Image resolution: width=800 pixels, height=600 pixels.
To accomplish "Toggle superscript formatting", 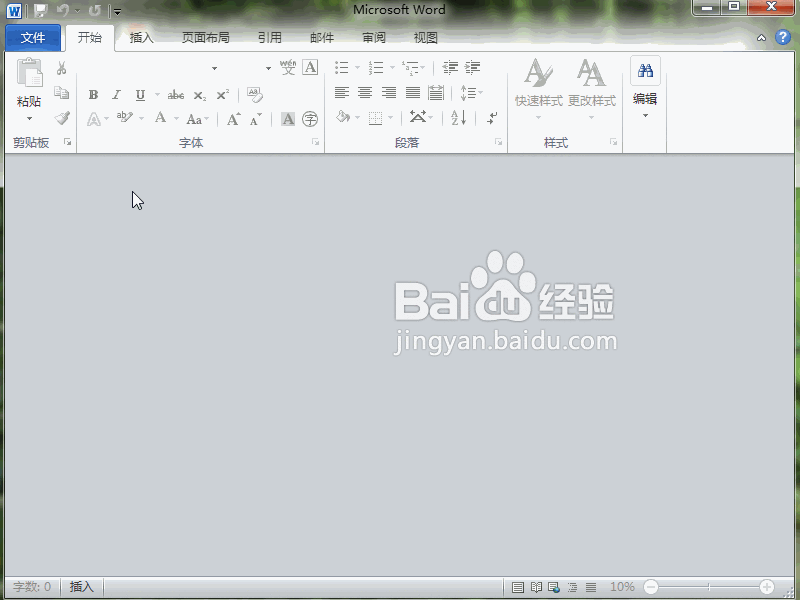I will [223, 95].
